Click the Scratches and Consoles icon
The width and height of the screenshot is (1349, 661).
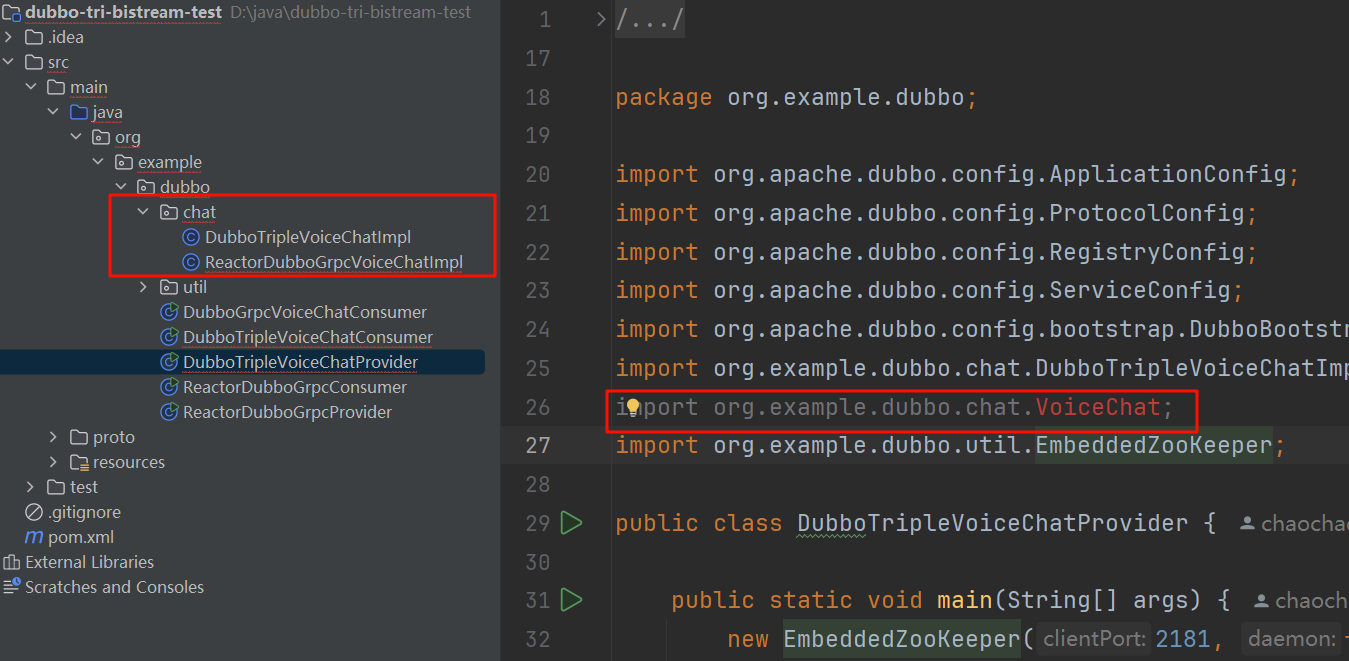click(x=12, y=588)
